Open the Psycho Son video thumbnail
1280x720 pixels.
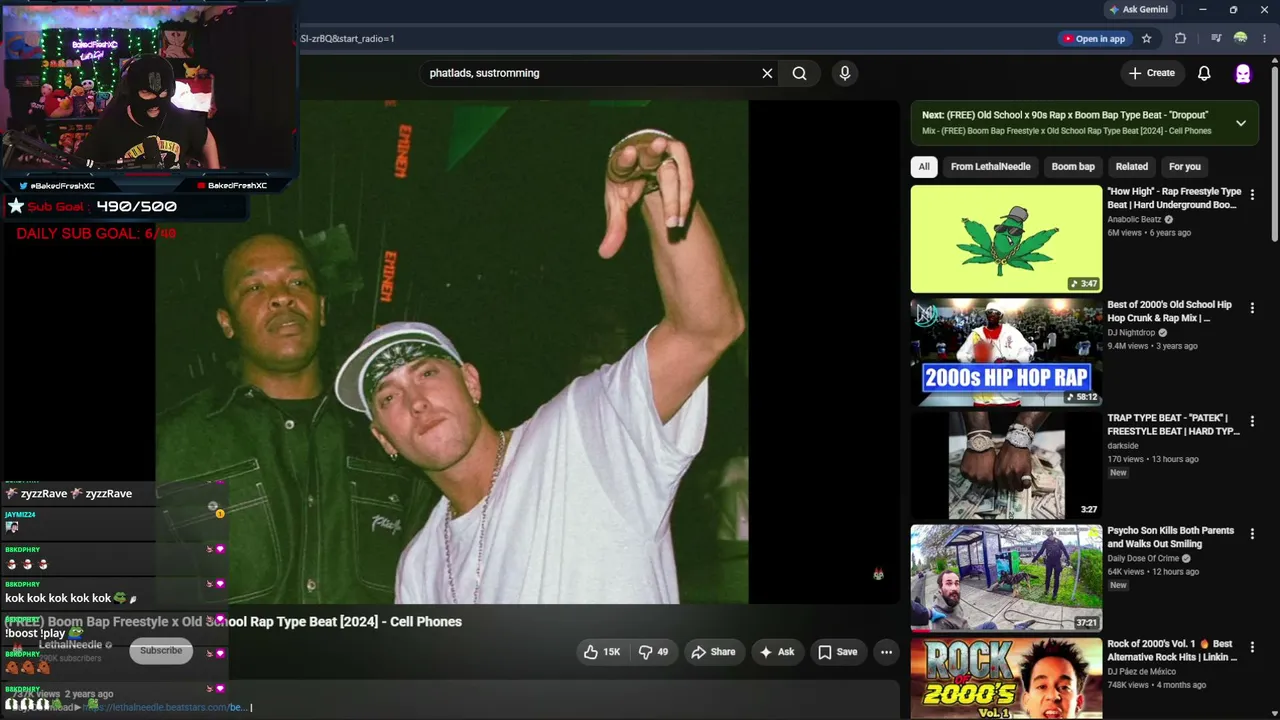[1006, 578]
